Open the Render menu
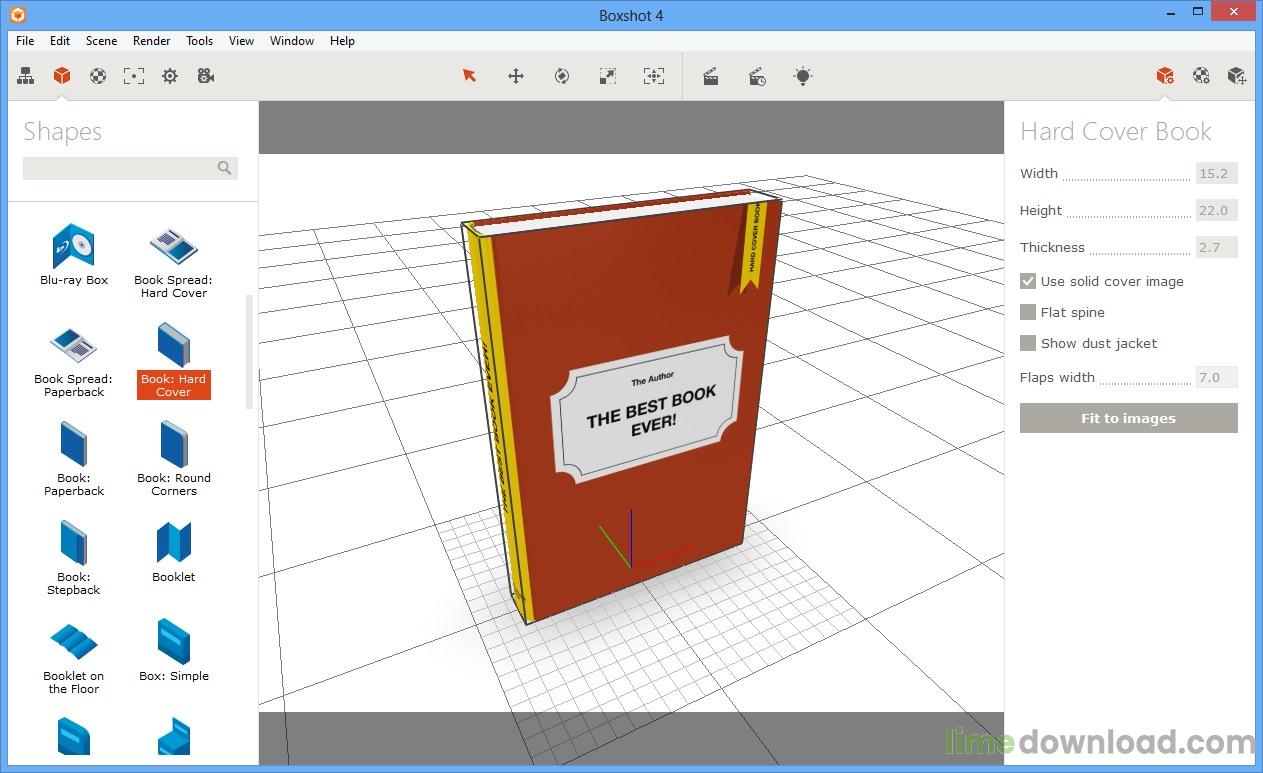1263x773 pixels. (152, 41)
